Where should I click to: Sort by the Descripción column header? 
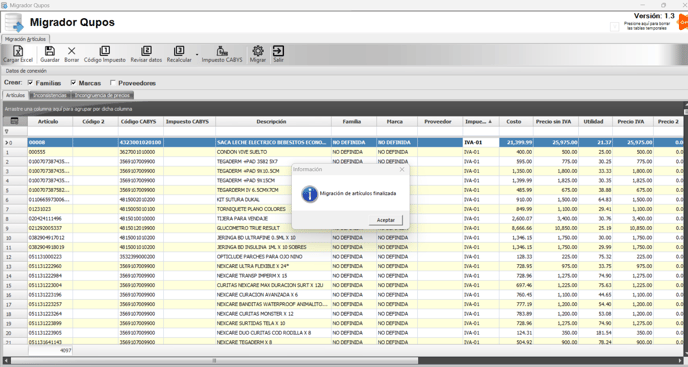click(x=272, y=122)
